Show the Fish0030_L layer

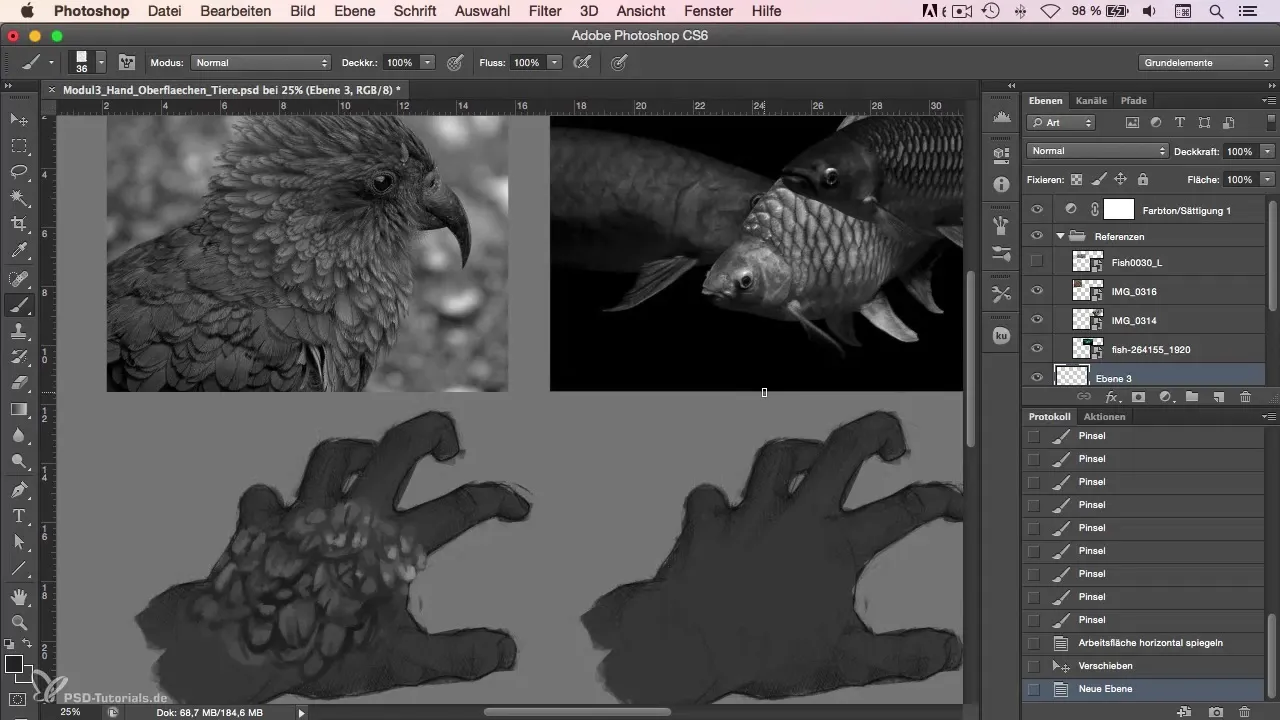point(1037,262)
